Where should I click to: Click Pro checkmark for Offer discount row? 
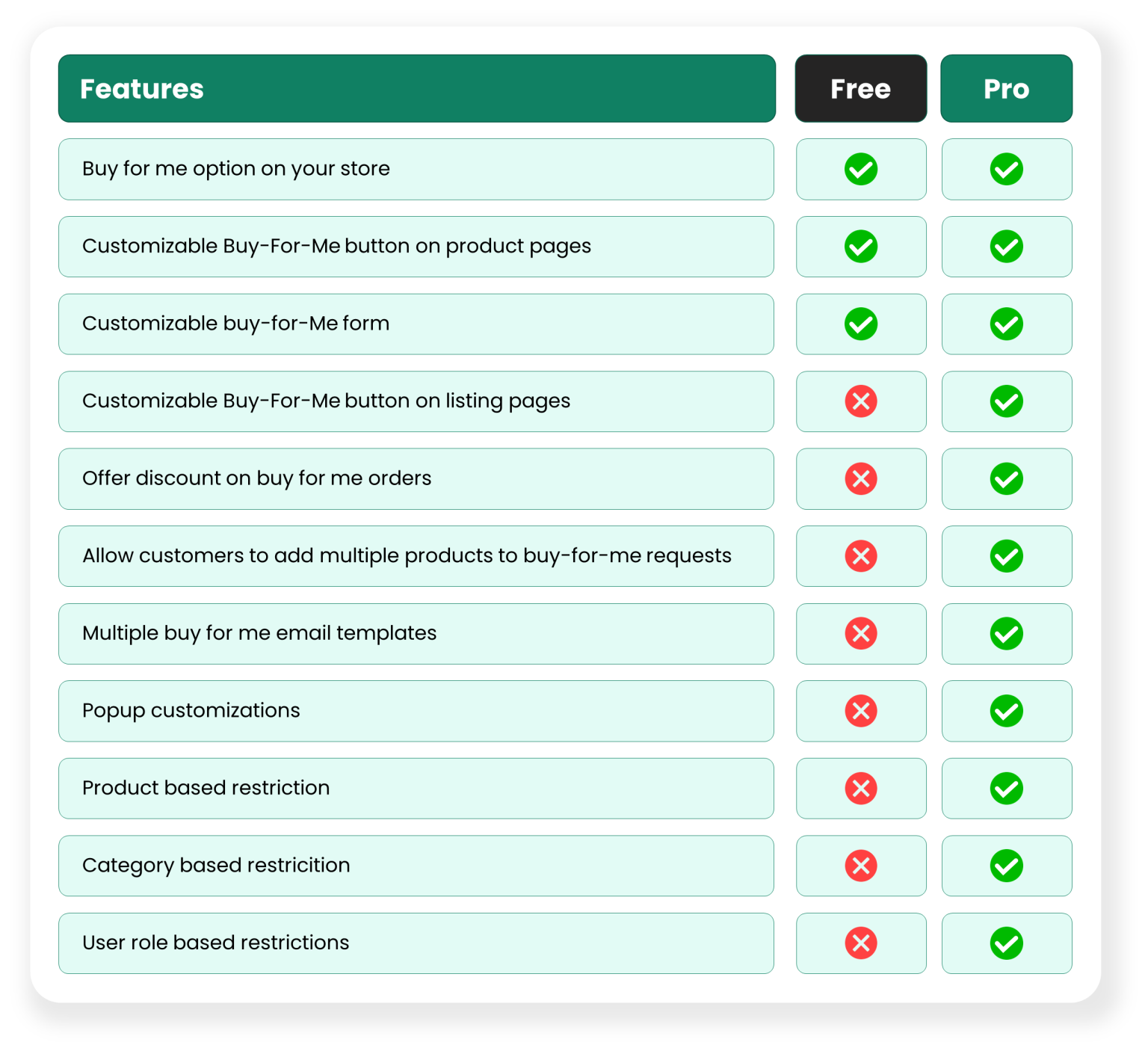(1007, 479)
